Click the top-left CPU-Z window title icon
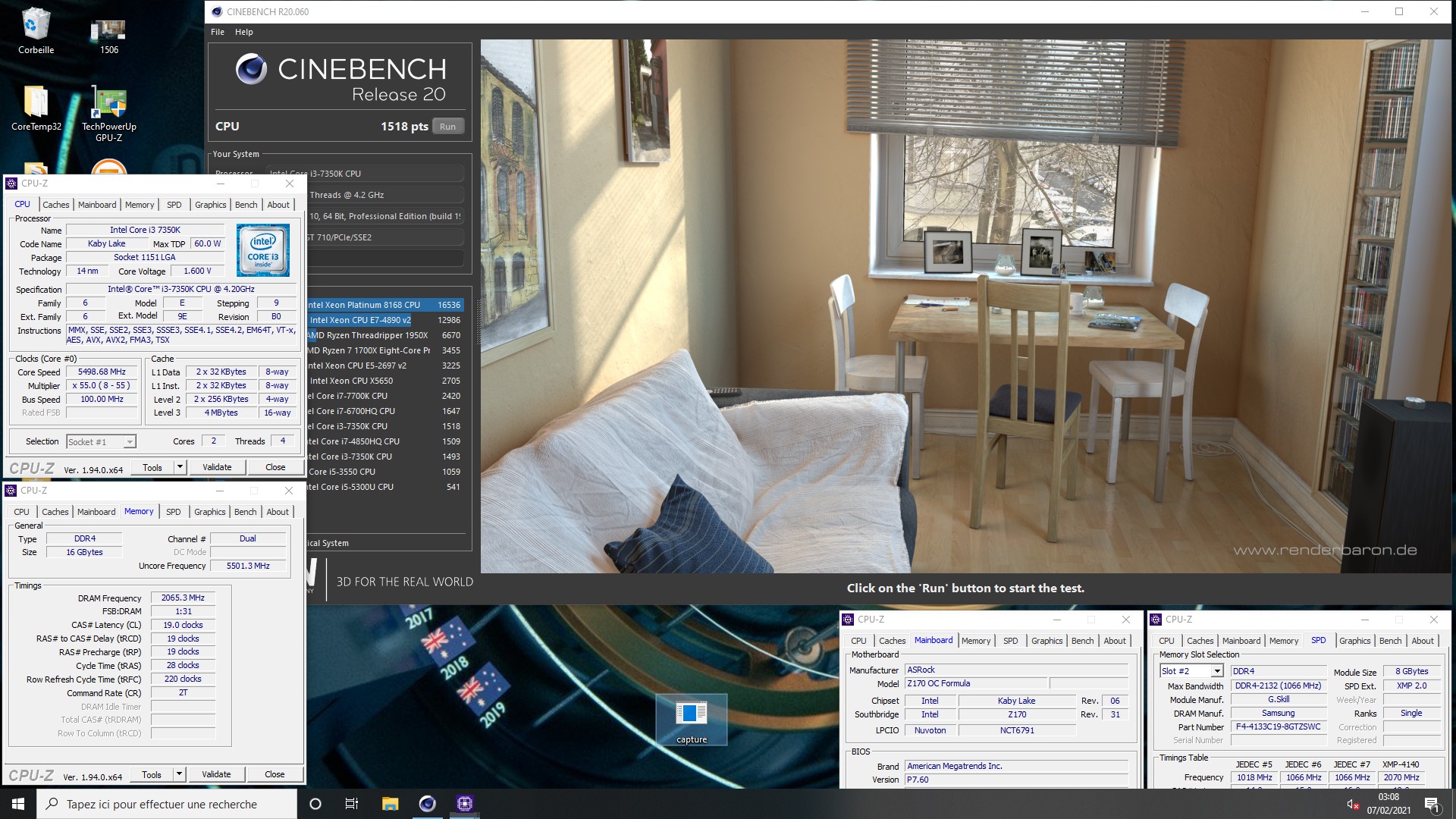This screenshot has width=1456, height=819. [x=11, y=184]
